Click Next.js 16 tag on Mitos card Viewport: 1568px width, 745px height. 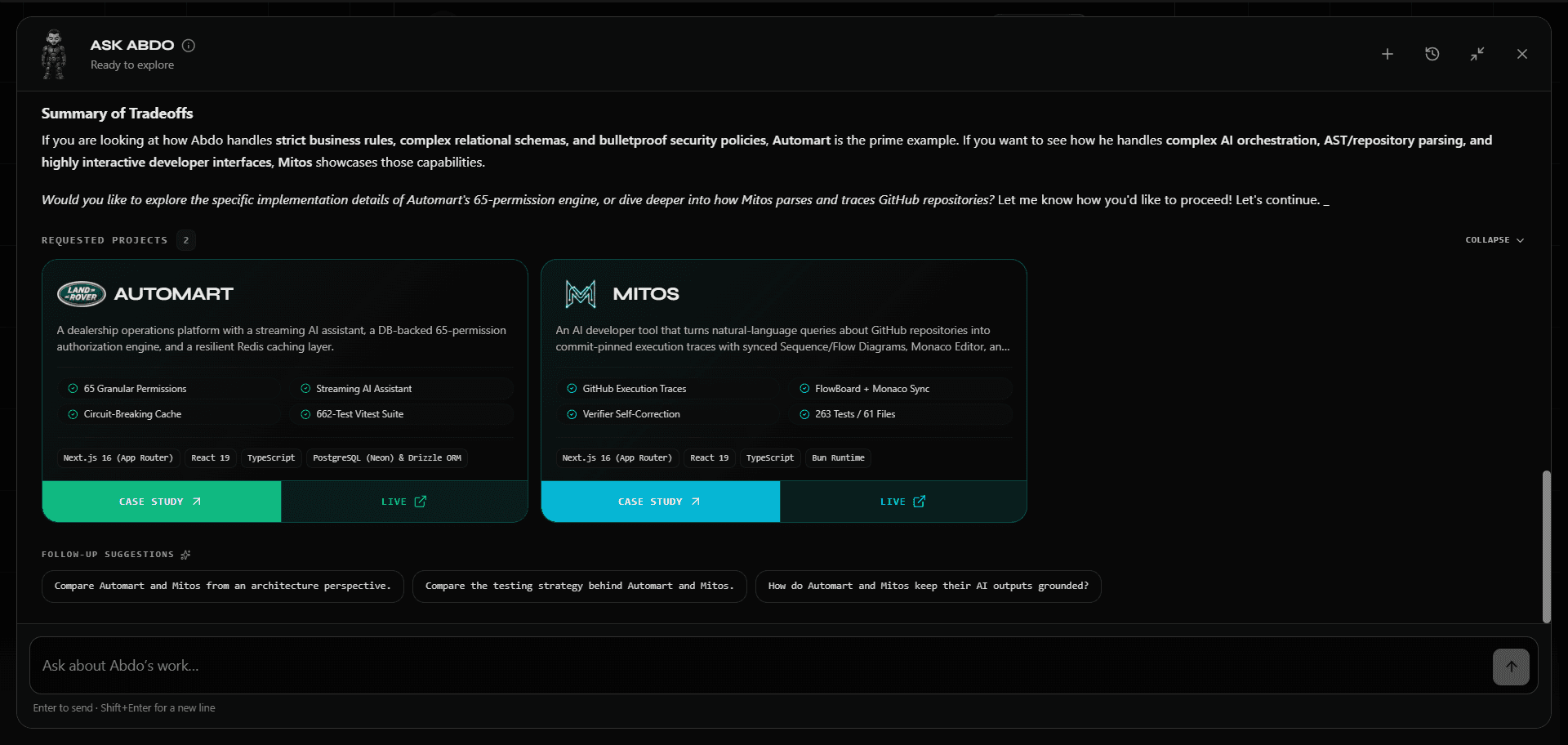pyautogui.click(x=617, y=458)
